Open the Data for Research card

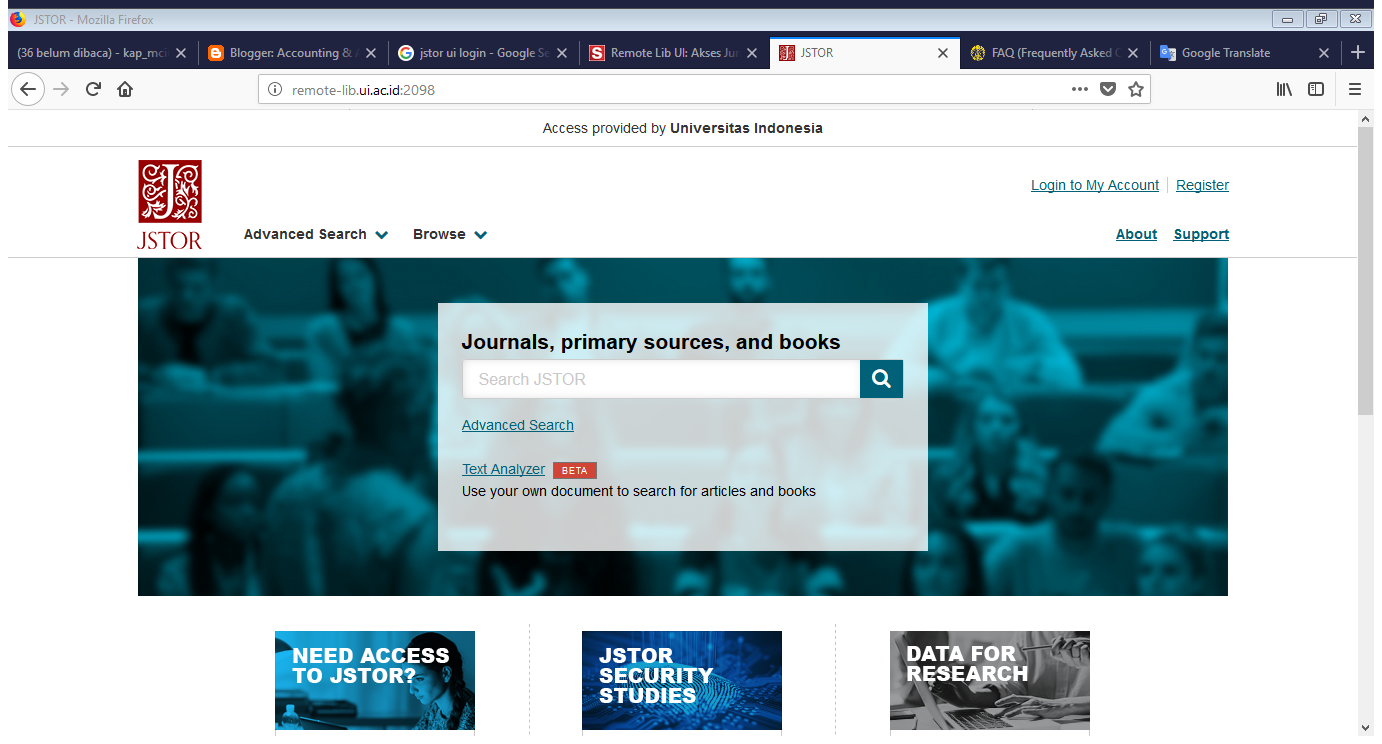point(990,681)
